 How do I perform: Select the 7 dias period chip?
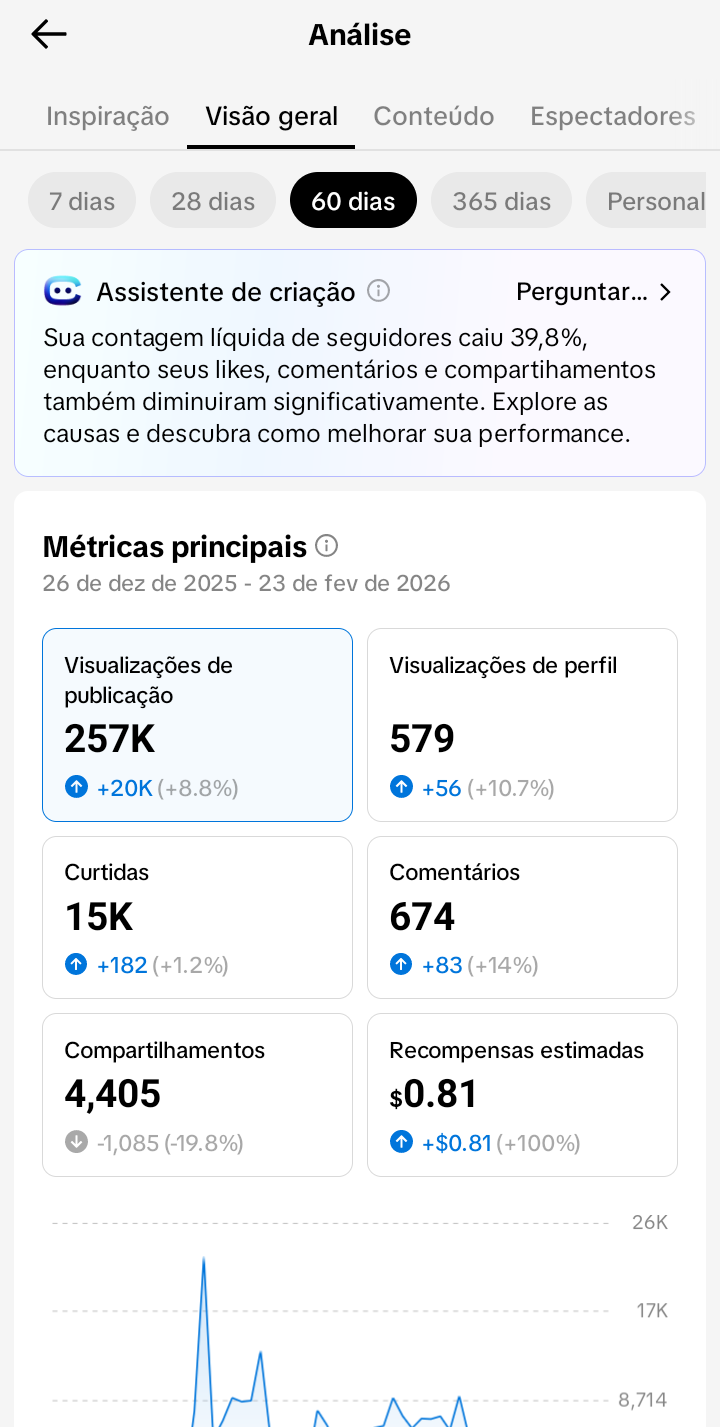[x=82, y=201]
